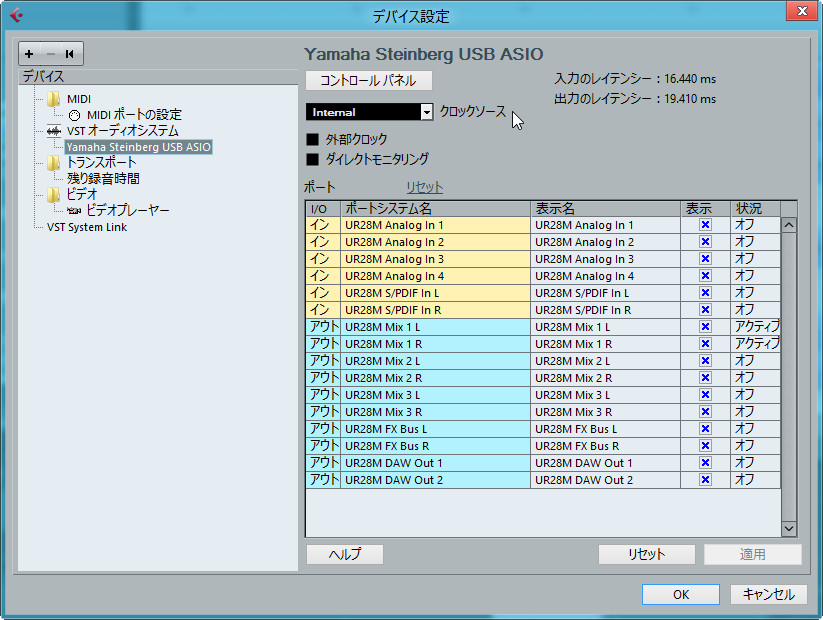
Task: Toggle visibility checkbox for UR28M Analog In 1
Action: tap(705, 225)
